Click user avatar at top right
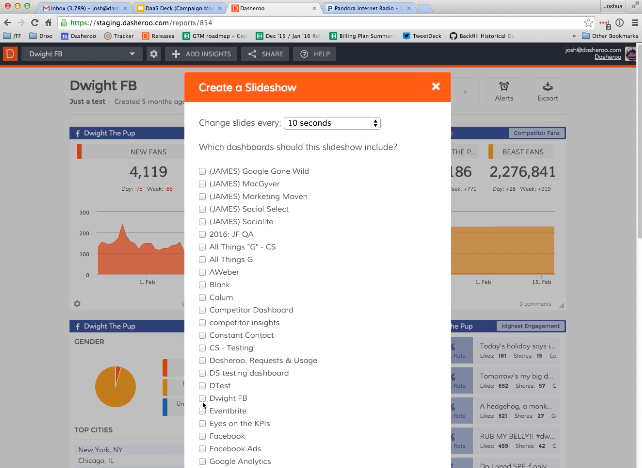 pyautogui.click(x=631, y=54)
